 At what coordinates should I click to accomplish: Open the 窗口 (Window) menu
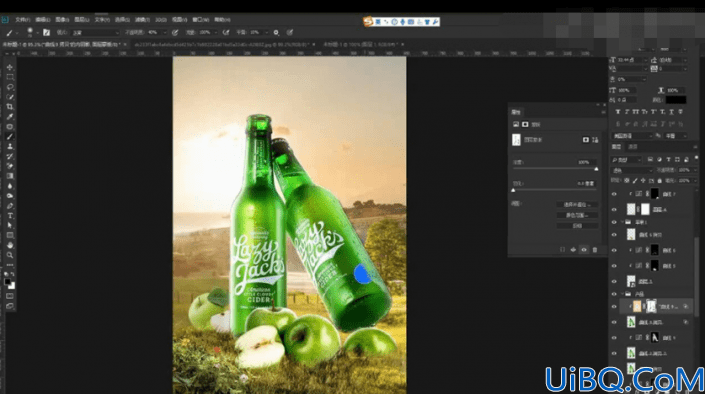pyautogui.click(x=201, y=20)
